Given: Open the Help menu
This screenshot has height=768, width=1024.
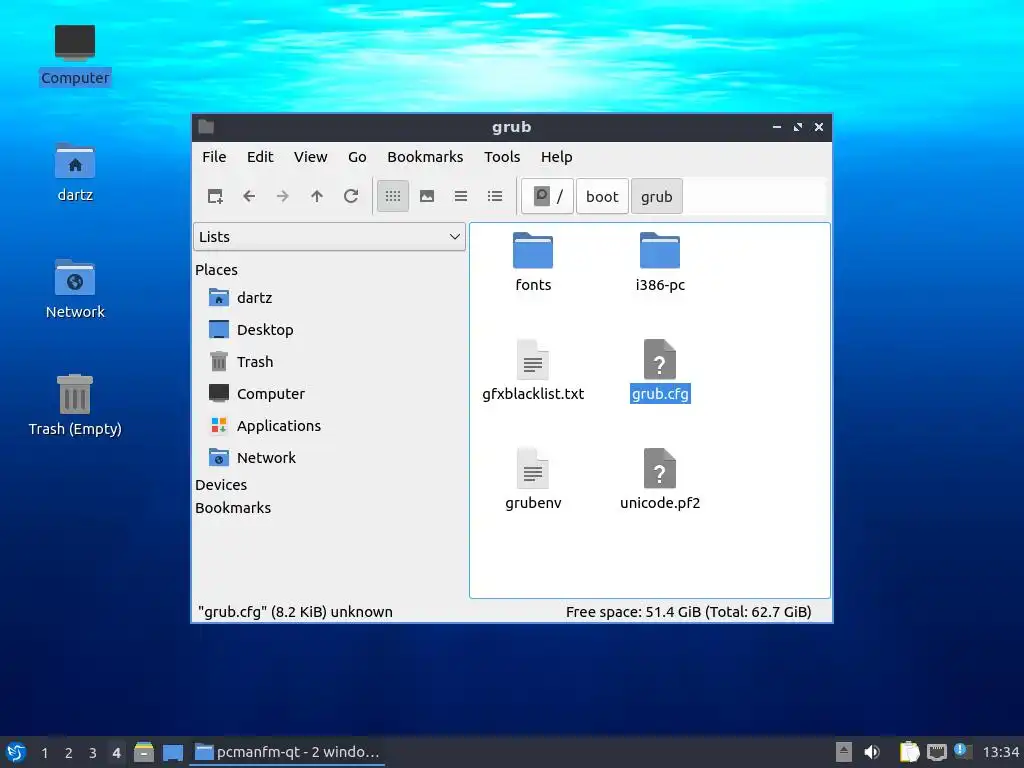Looking at the screenshot, I should [x=556, y=157].
